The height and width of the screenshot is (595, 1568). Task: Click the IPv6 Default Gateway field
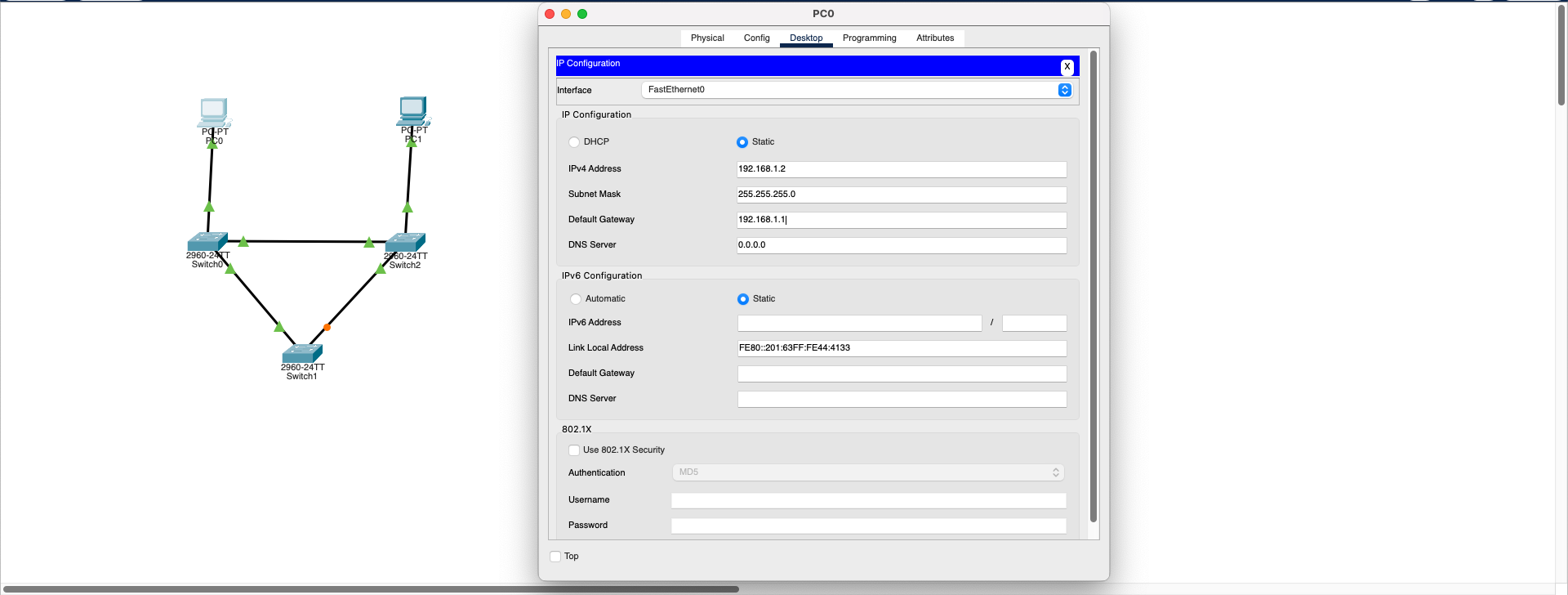point(902,374)
